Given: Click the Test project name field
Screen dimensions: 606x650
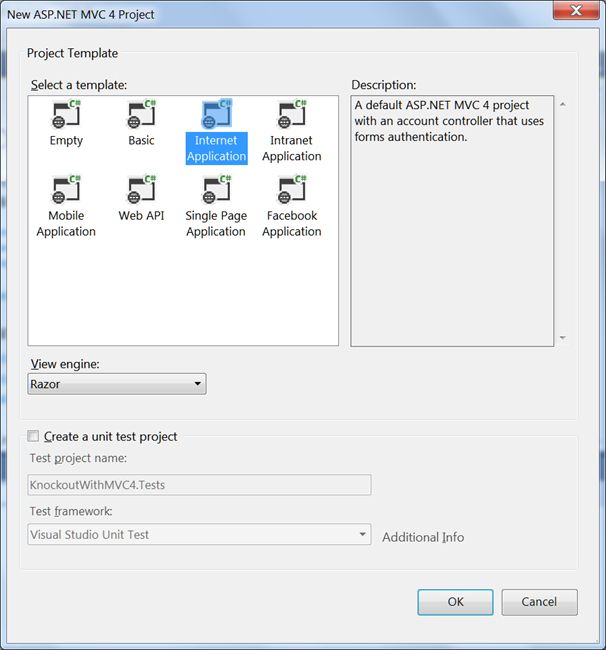Looking at the screenshot, I should point(199,485).
